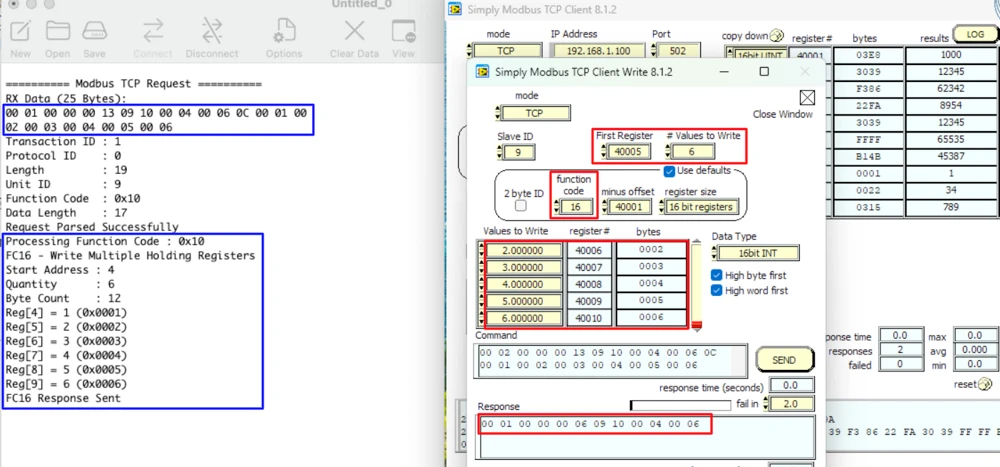Click the response time progress bar
The height and width of the screenshot is (467, 1000).
[680, 406]
